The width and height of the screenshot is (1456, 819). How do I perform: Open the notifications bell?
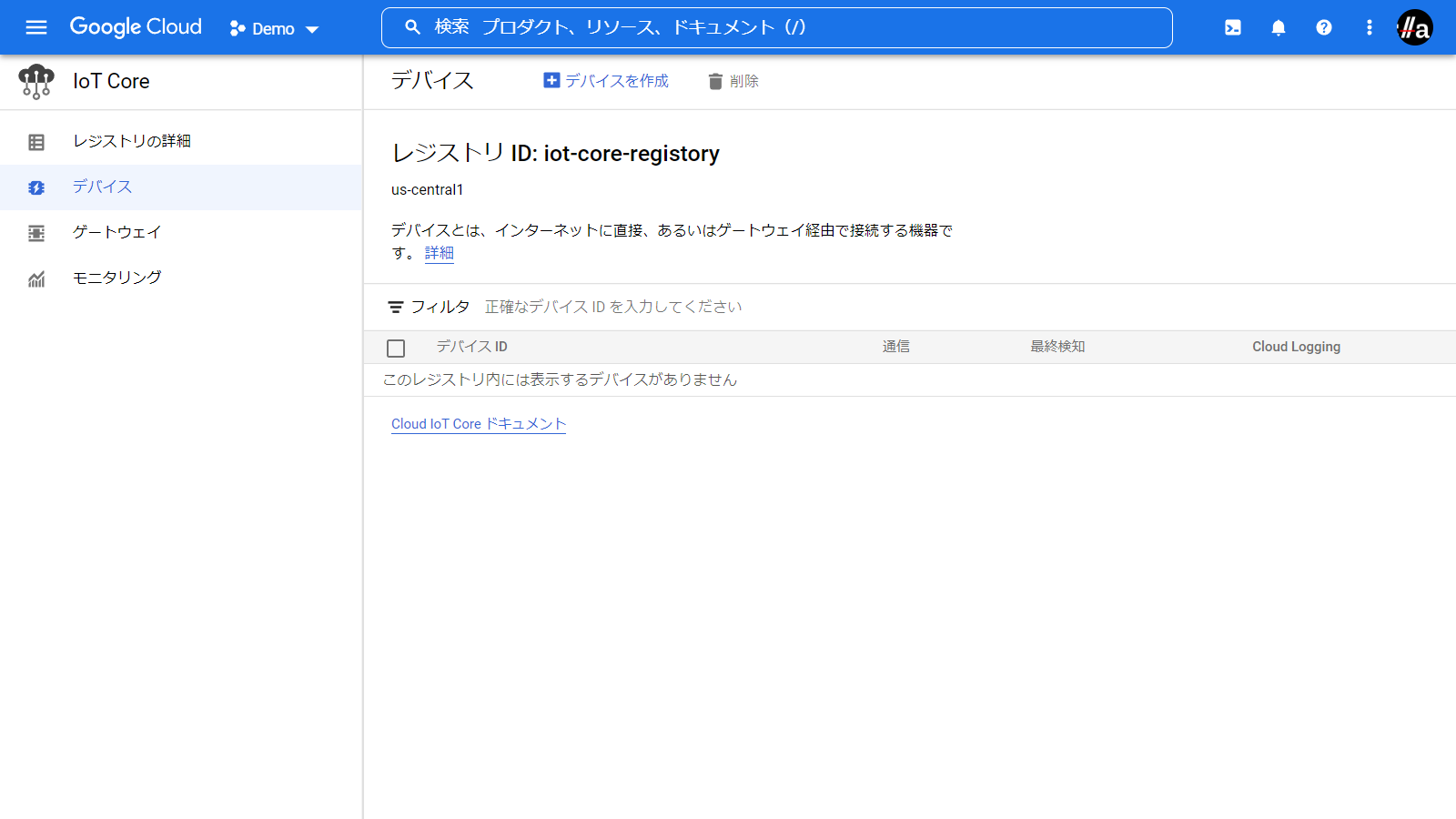pyautogui.click(x=1279, y=27)
